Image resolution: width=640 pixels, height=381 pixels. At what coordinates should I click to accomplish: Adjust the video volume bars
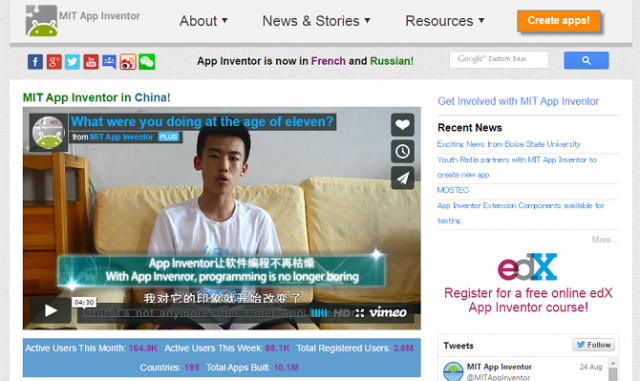(x=319, y=313)
